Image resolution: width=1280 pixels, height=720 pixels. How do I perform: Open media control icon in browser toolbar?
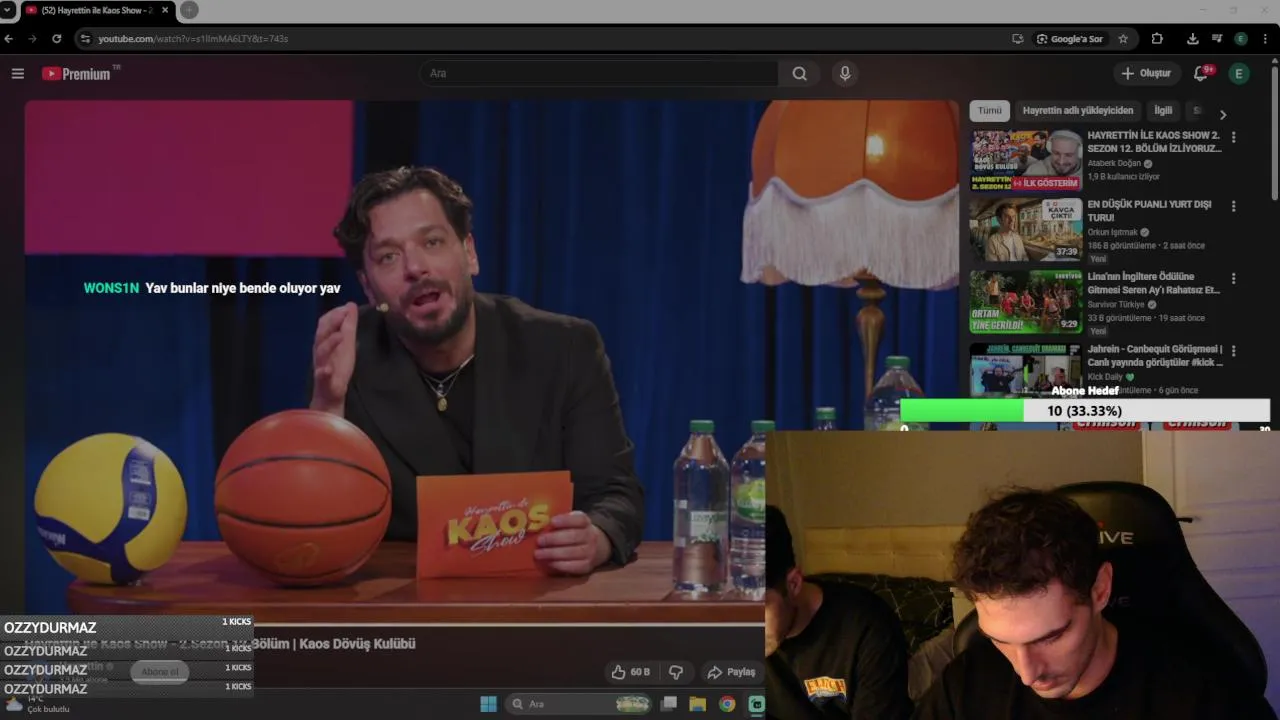tap(1217, 38)
